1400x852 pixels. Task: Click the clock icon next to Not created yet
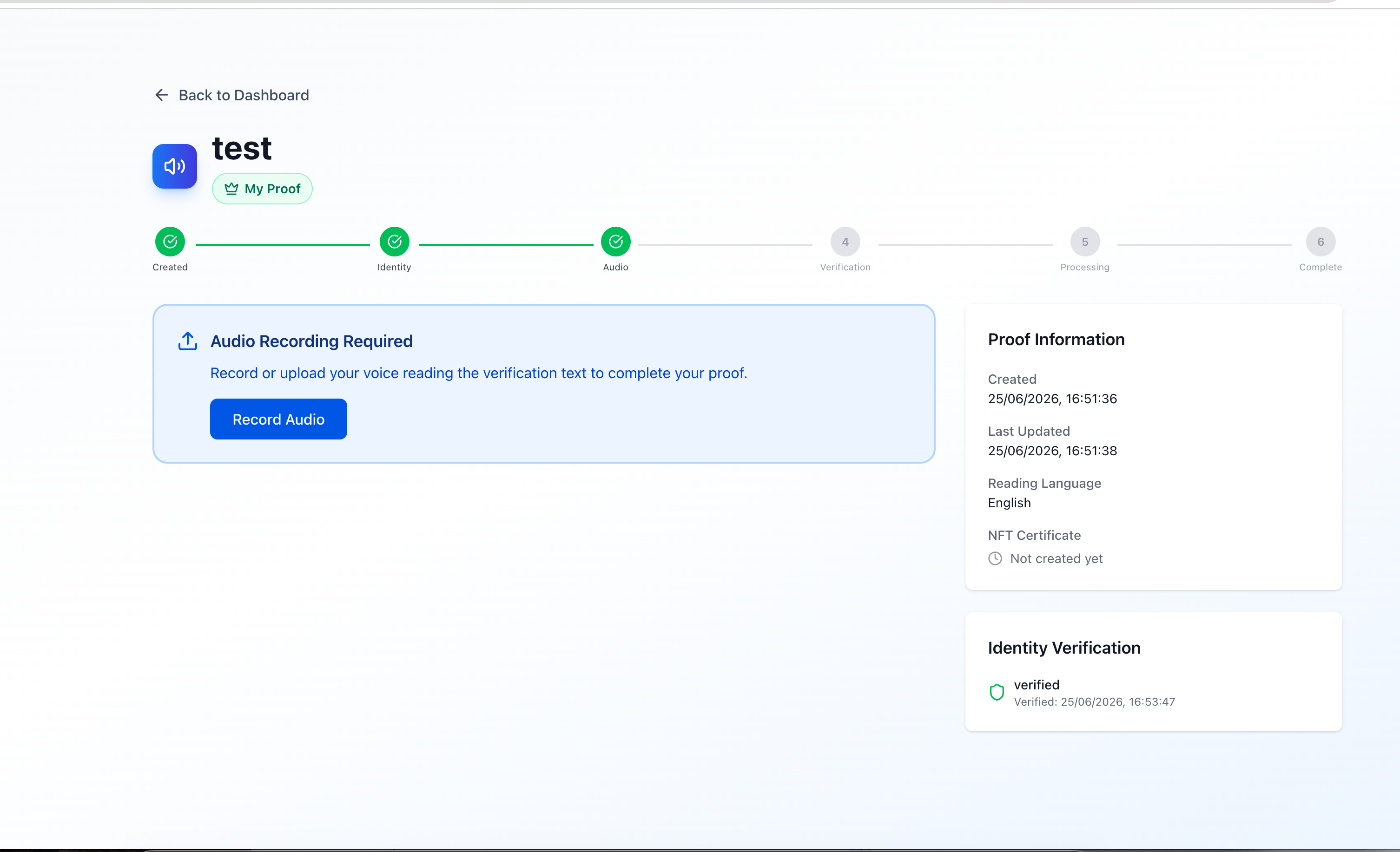click(996, 558)
